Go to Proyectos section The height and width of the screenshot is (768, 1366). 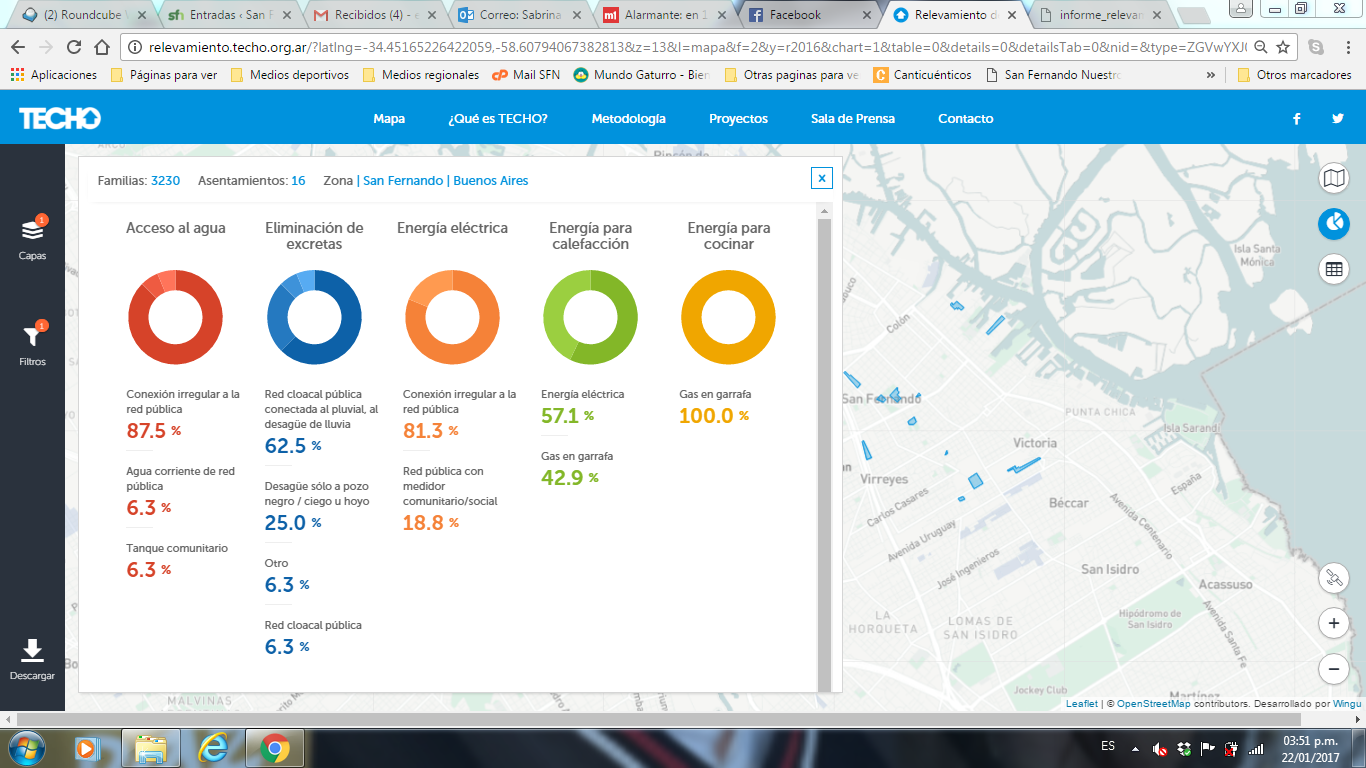(x=738, y=118)
